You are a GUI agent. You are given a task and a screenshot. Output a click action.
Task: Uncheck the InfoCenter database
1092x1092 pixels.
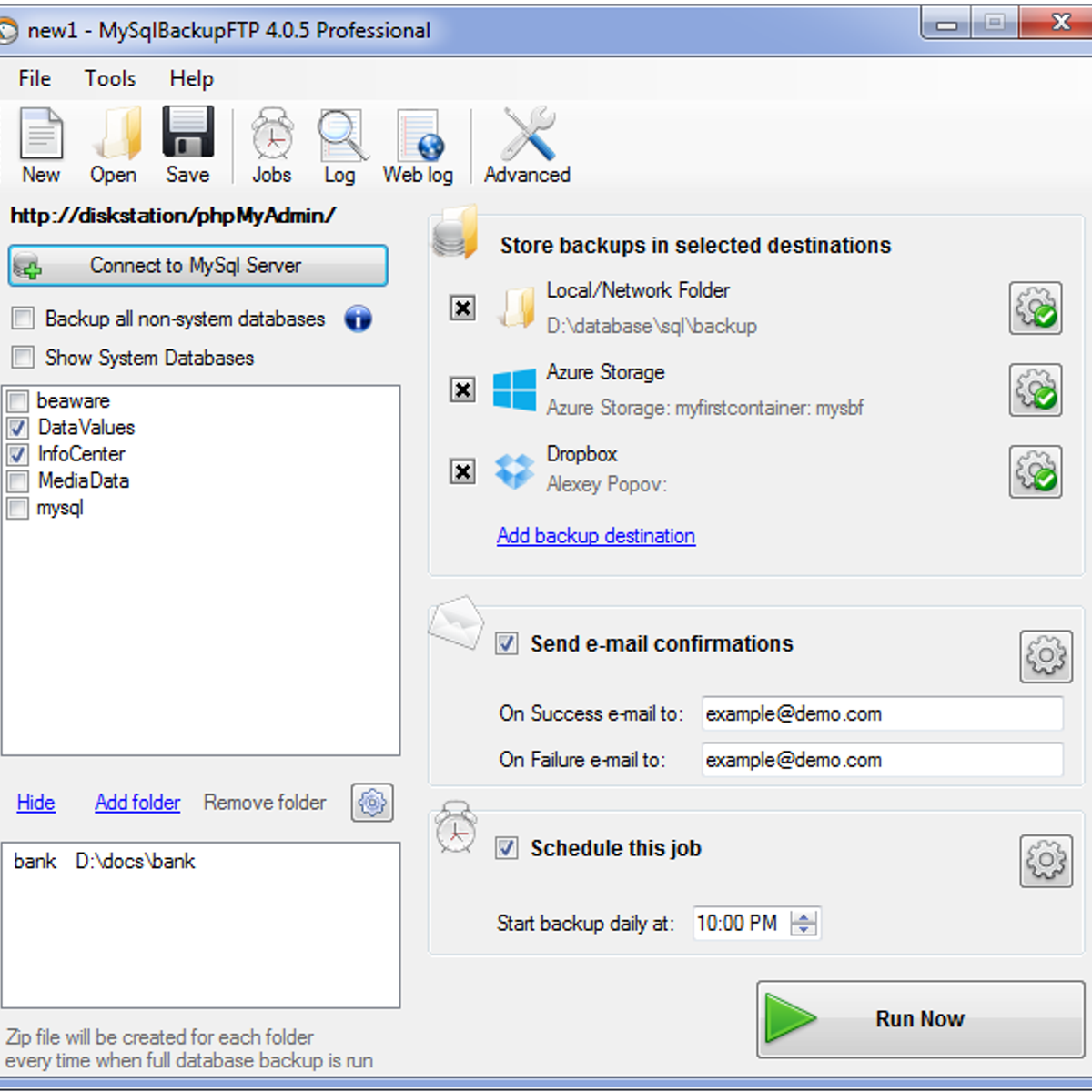[x=17, y=454]
